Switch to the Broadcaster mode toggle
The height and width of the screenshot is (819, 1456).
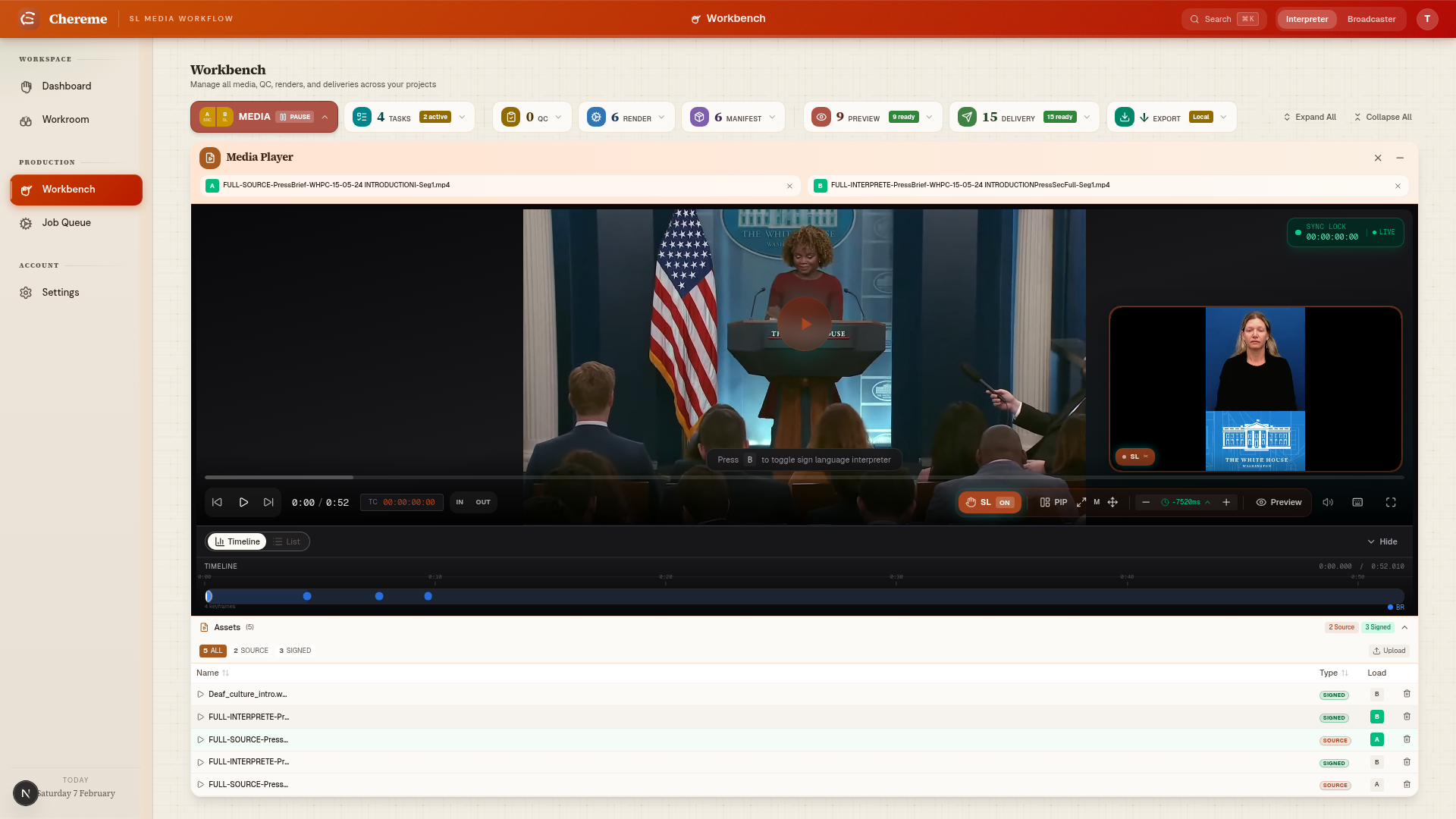pyautogui.click(x=1372, y=19)
